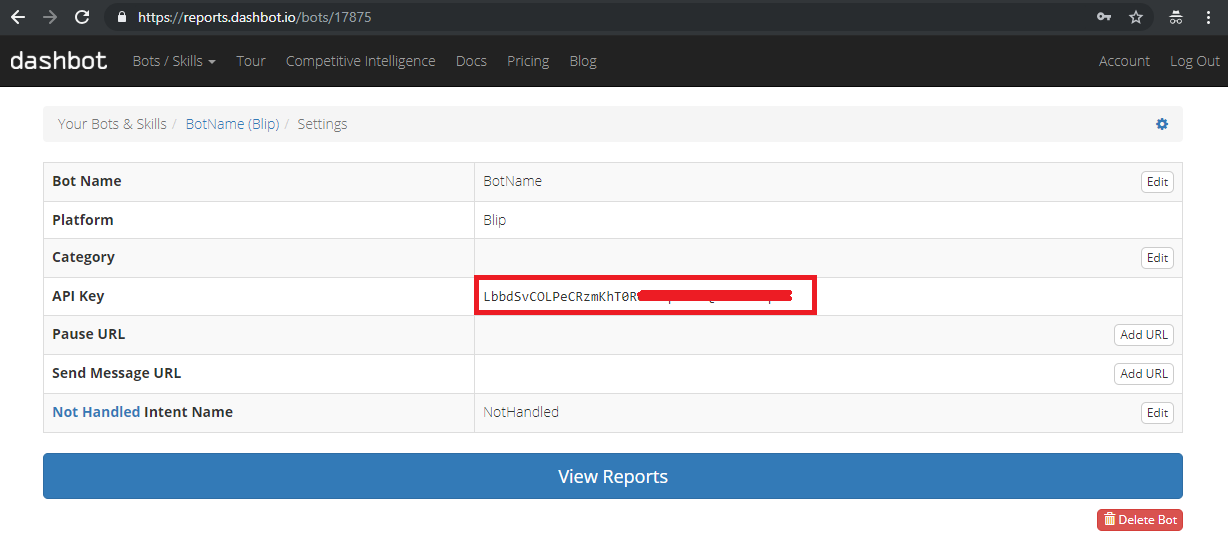1228x559 pixels.
Task: Click the Pause URL row label
Action: [89, 334]
